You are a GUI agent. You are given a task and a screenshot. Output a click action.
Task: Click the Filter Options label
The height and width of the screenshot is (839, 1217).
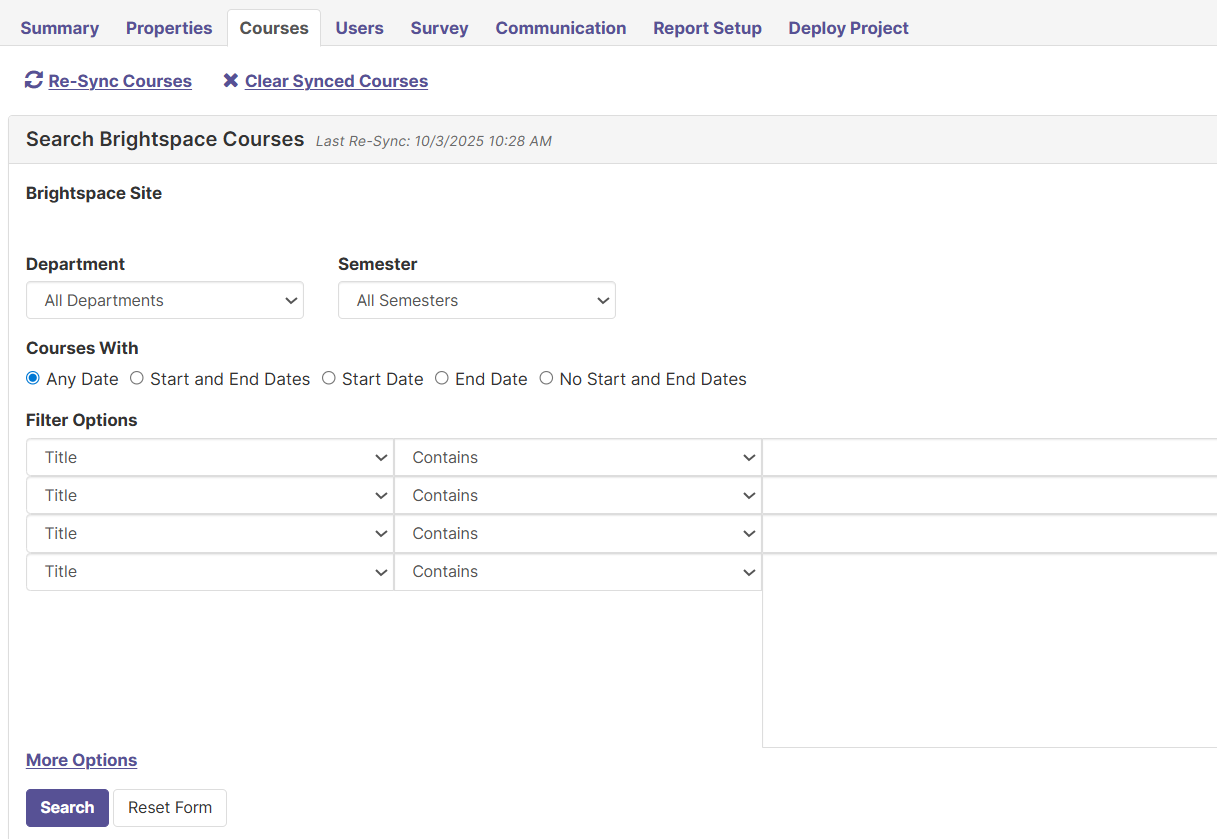[82, 420]
